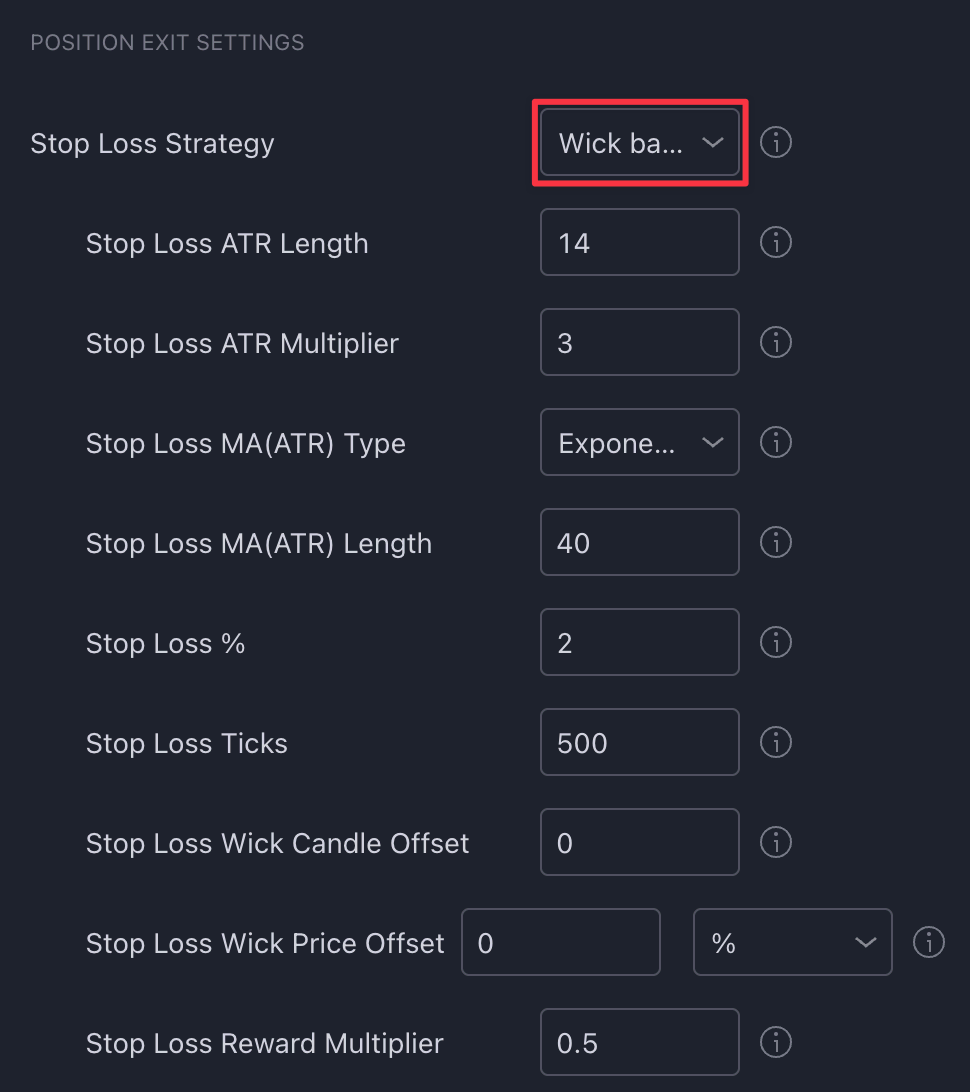The height and width of the screenshot is (1092, 970).
Task: Open the Stop Loss Ticks info icon
Action: (x=776, y=742)
